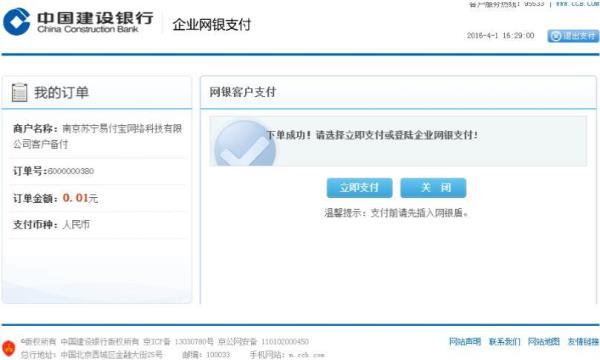600x360 pixels.
Task: Click the 邮编 100033 footer text
Action: 206,355
